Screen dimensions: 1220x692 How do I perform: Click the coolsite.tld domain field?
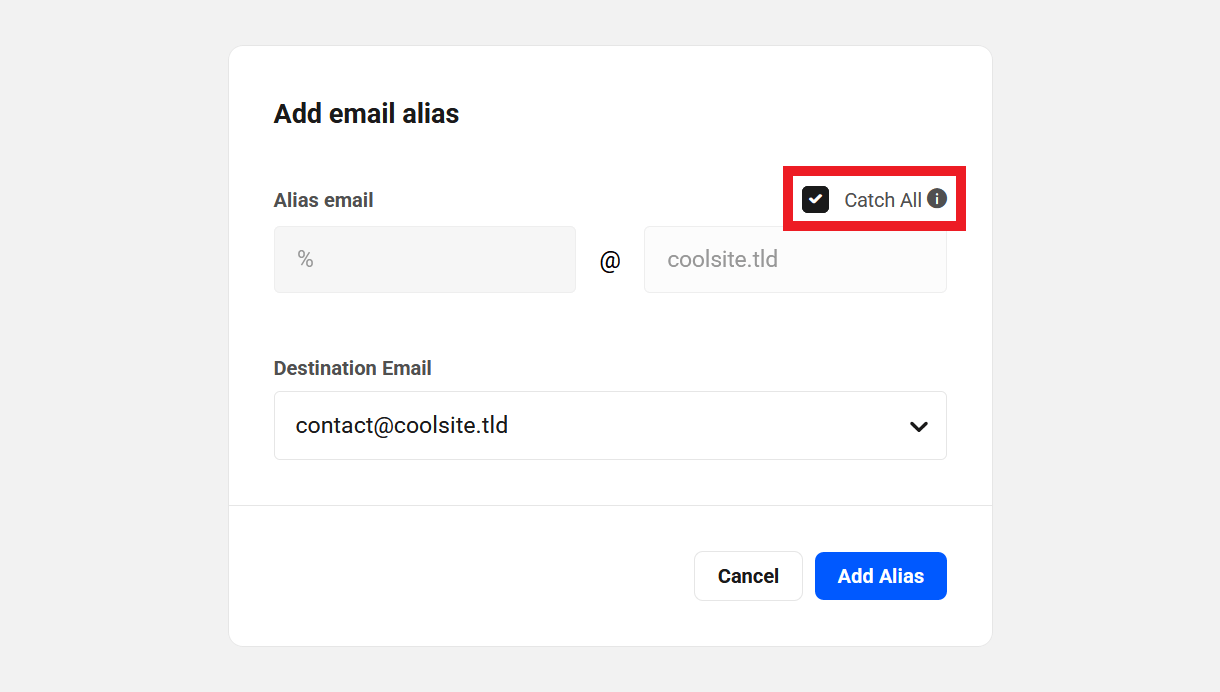(x=795, y=260)
